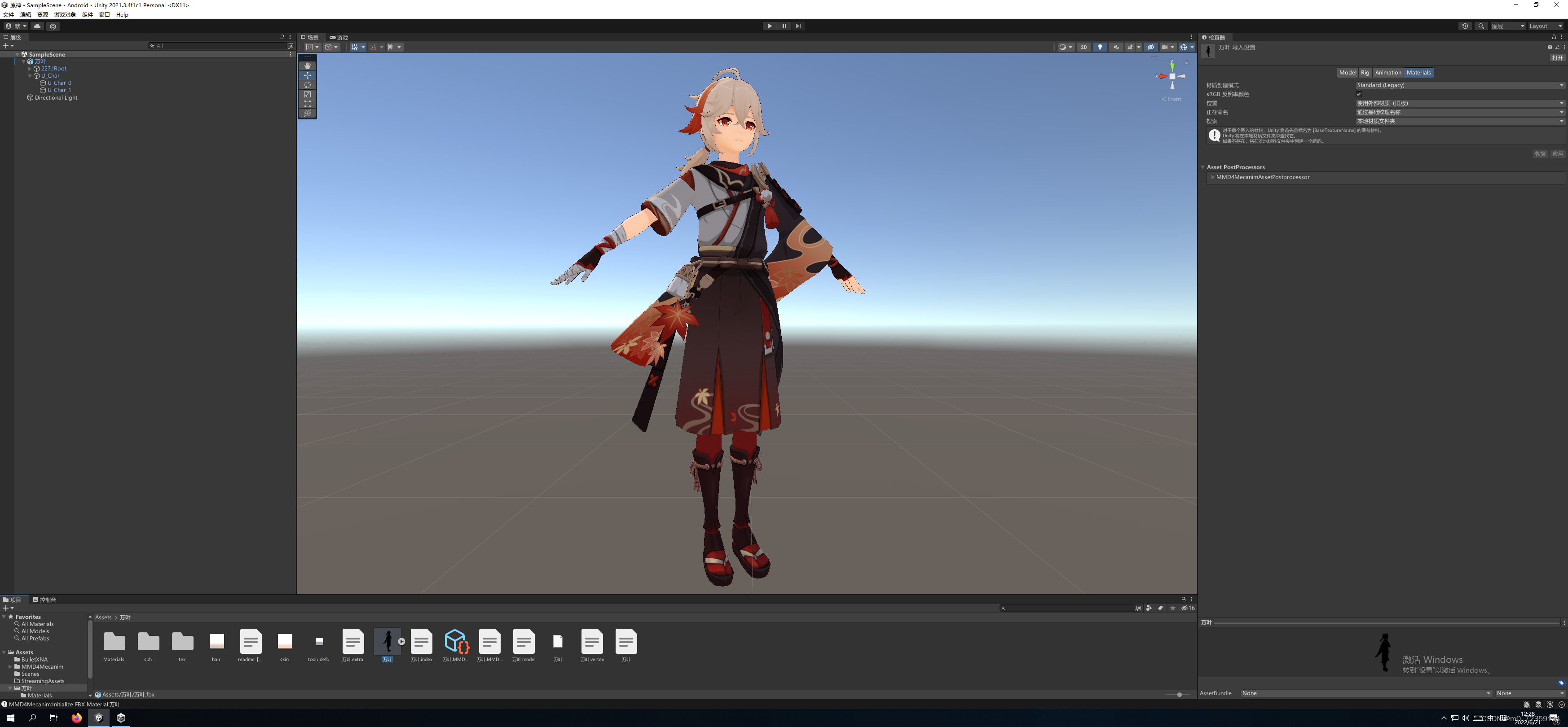Image resolution: width=1568 pixels, height=727 pixels.
Task: Select the Rotate tool
Action: tap(308, 84)
